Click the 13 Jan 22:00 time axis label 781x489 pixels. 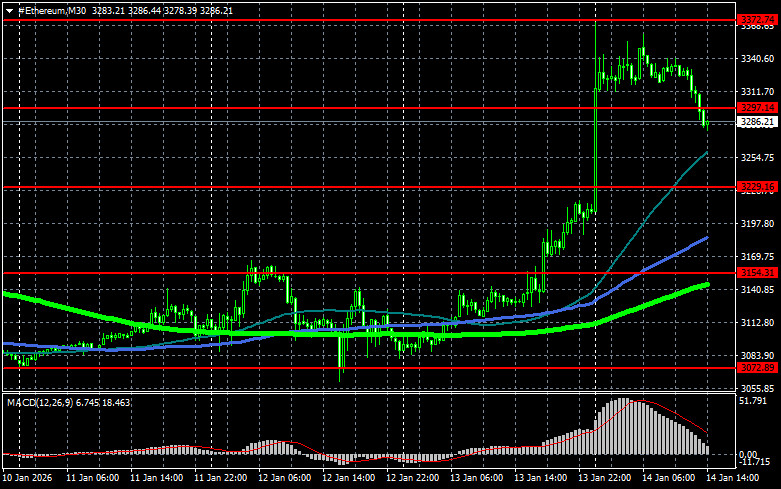pyautogui.click(x=604, y=478)
